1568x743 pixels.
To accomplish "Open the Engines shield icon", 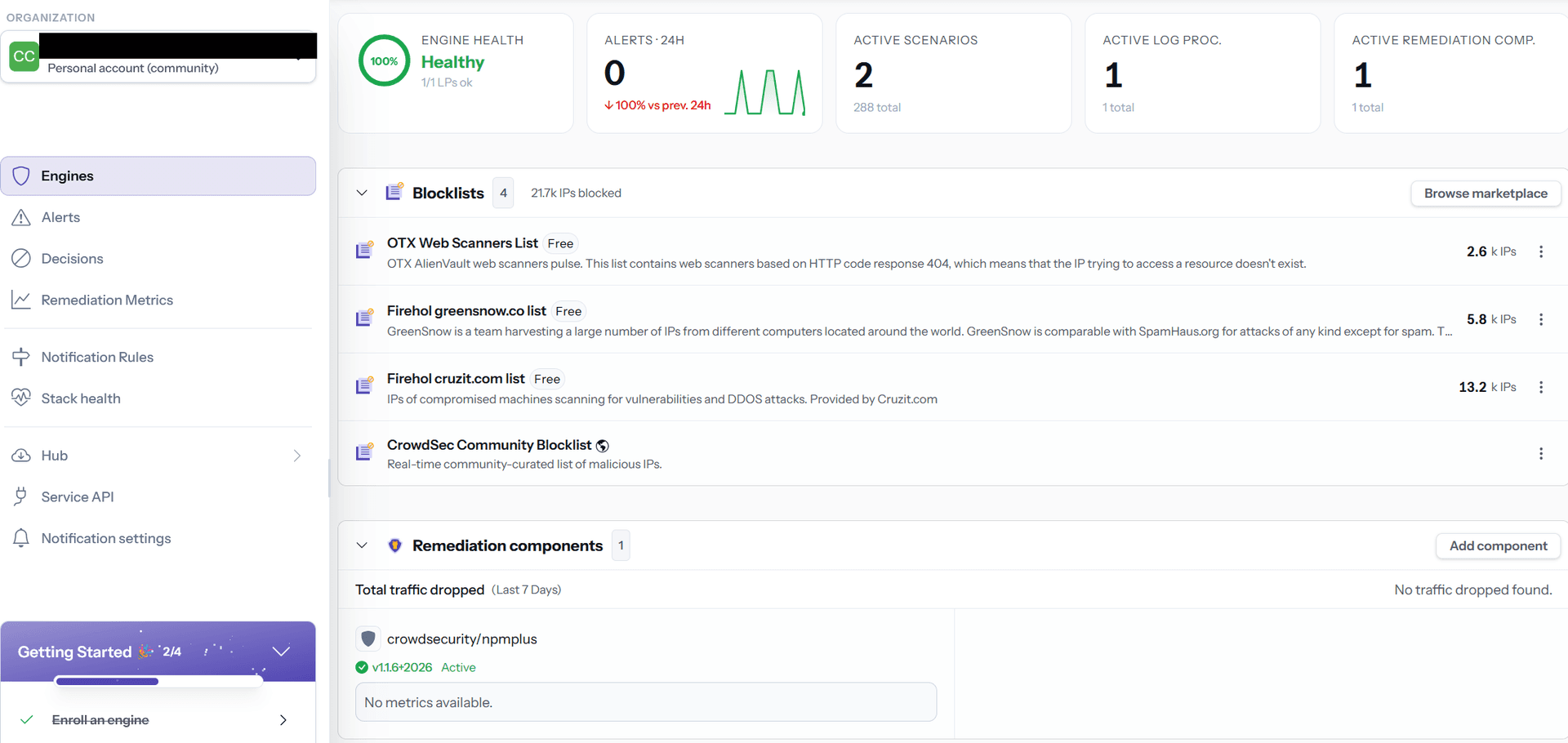I will click(x=21, y=176).
